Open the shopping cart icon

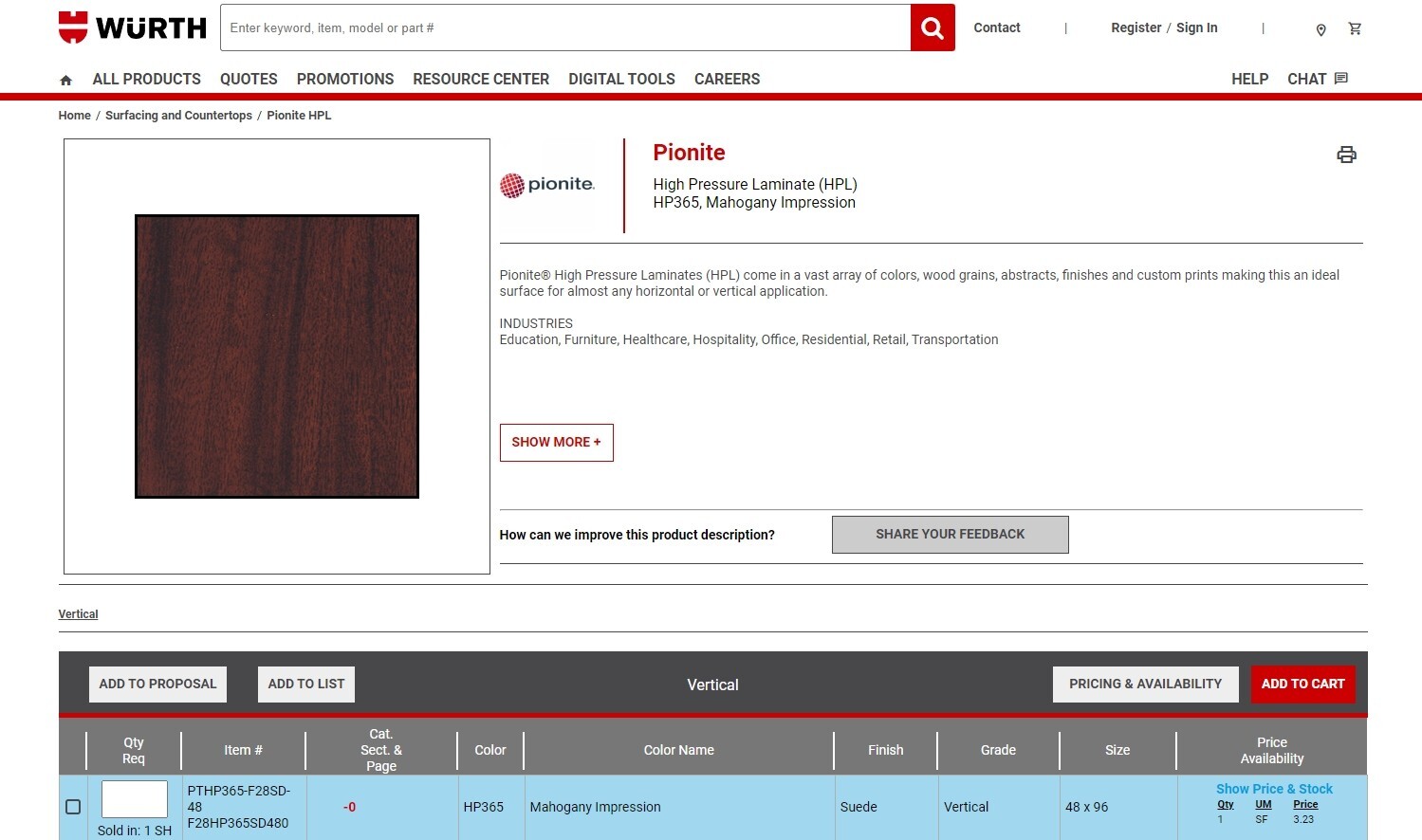(x=1355, y=29)
